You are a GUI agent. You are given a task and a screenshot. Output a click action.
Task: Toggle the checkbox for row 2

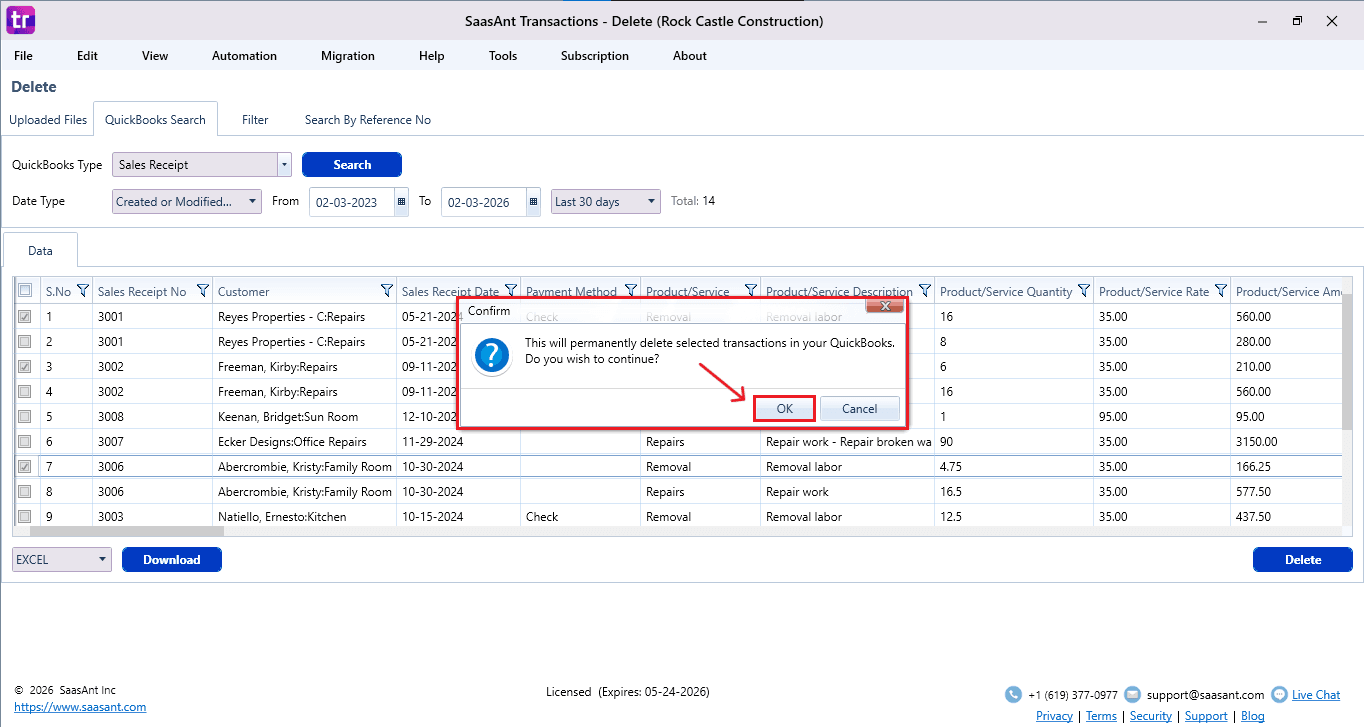point(25,342)
